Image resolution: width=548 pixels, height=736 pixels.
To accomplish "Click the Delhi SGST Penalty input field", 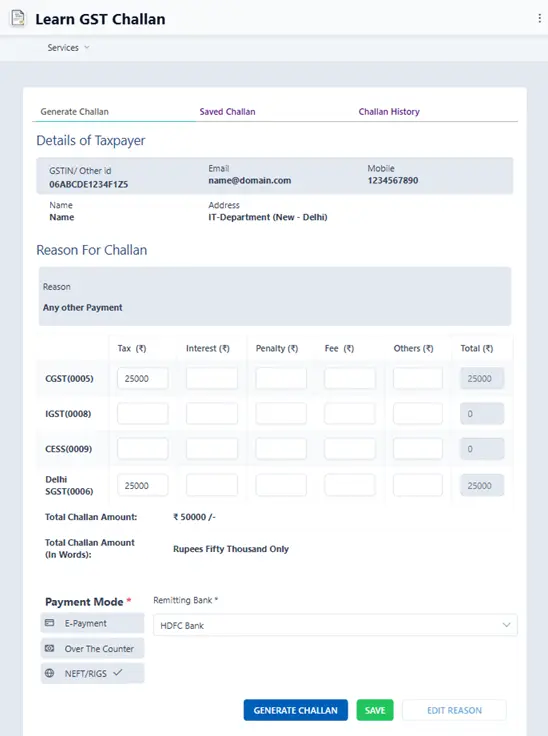I will pos(281,485).
